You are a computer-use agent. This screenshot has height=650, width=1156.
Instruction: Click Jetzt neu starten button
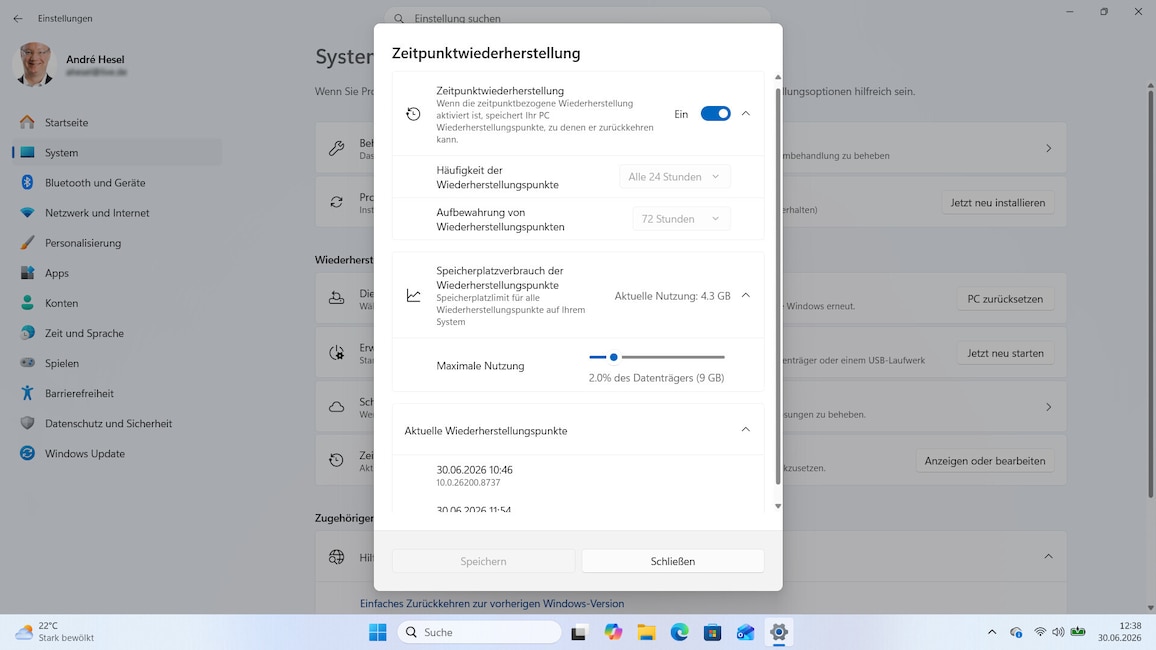pyautogui.click(x=1005, y=353)
